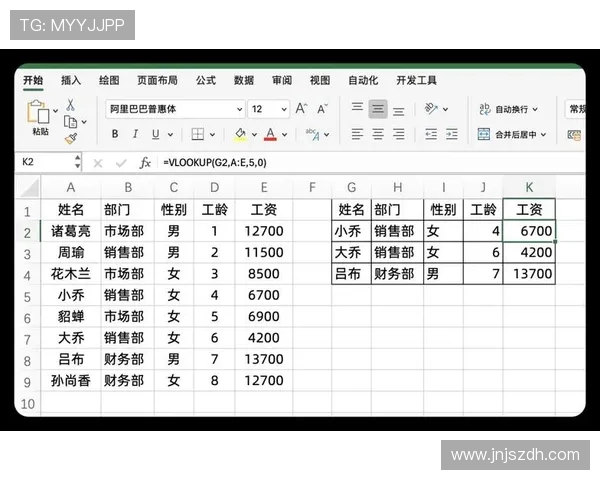Select column E header
600x480 pixels.
(264, 188)
